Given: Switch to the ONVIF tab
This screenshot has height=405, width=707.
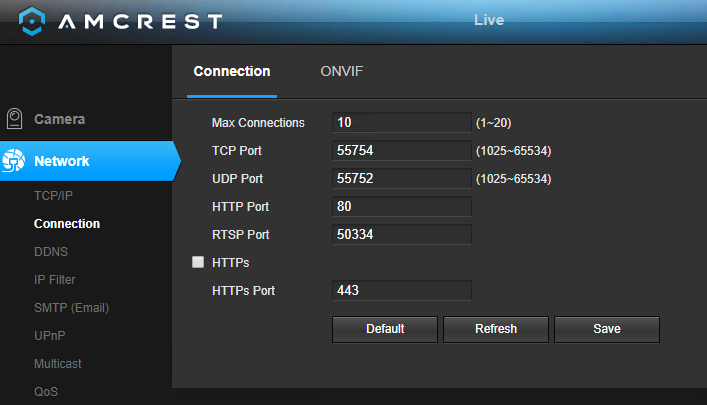Looking at the screenshot, I should (341, 71).
